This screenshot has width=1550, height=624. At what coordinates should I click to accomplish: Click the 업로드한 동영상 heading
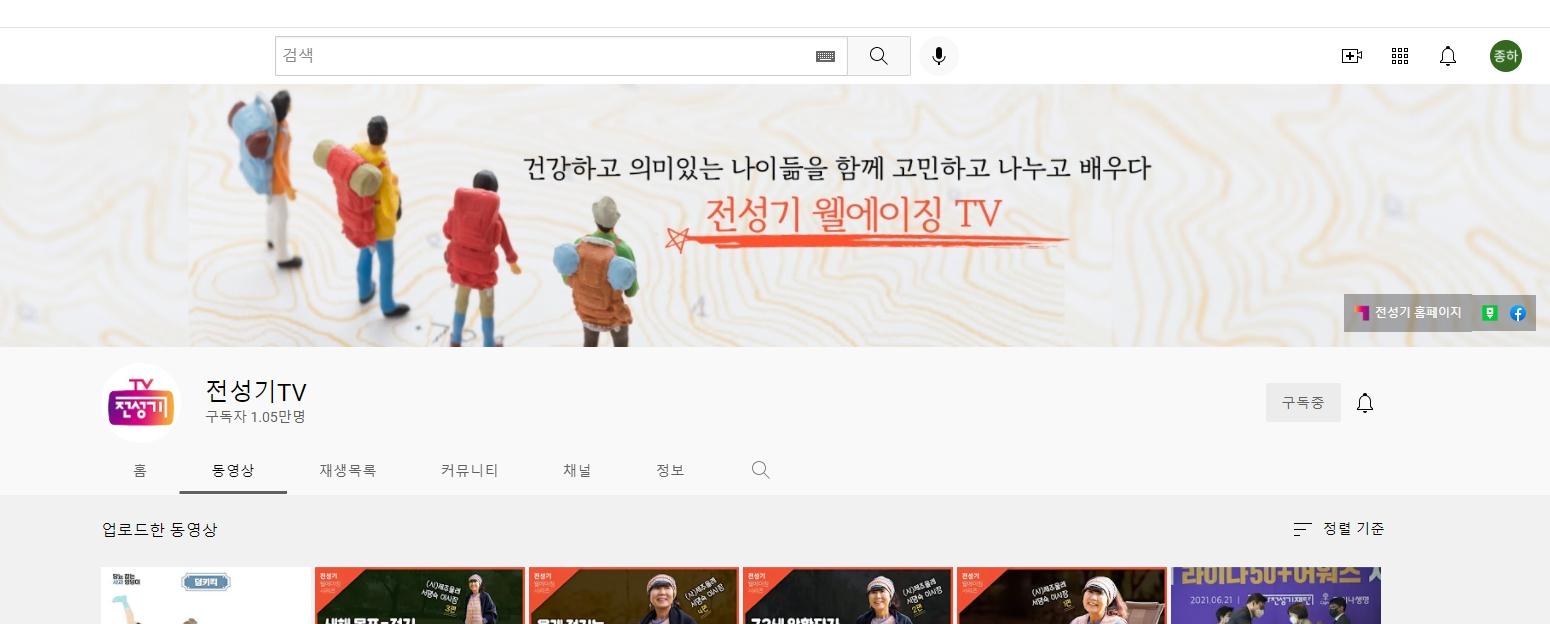point(160,529)
